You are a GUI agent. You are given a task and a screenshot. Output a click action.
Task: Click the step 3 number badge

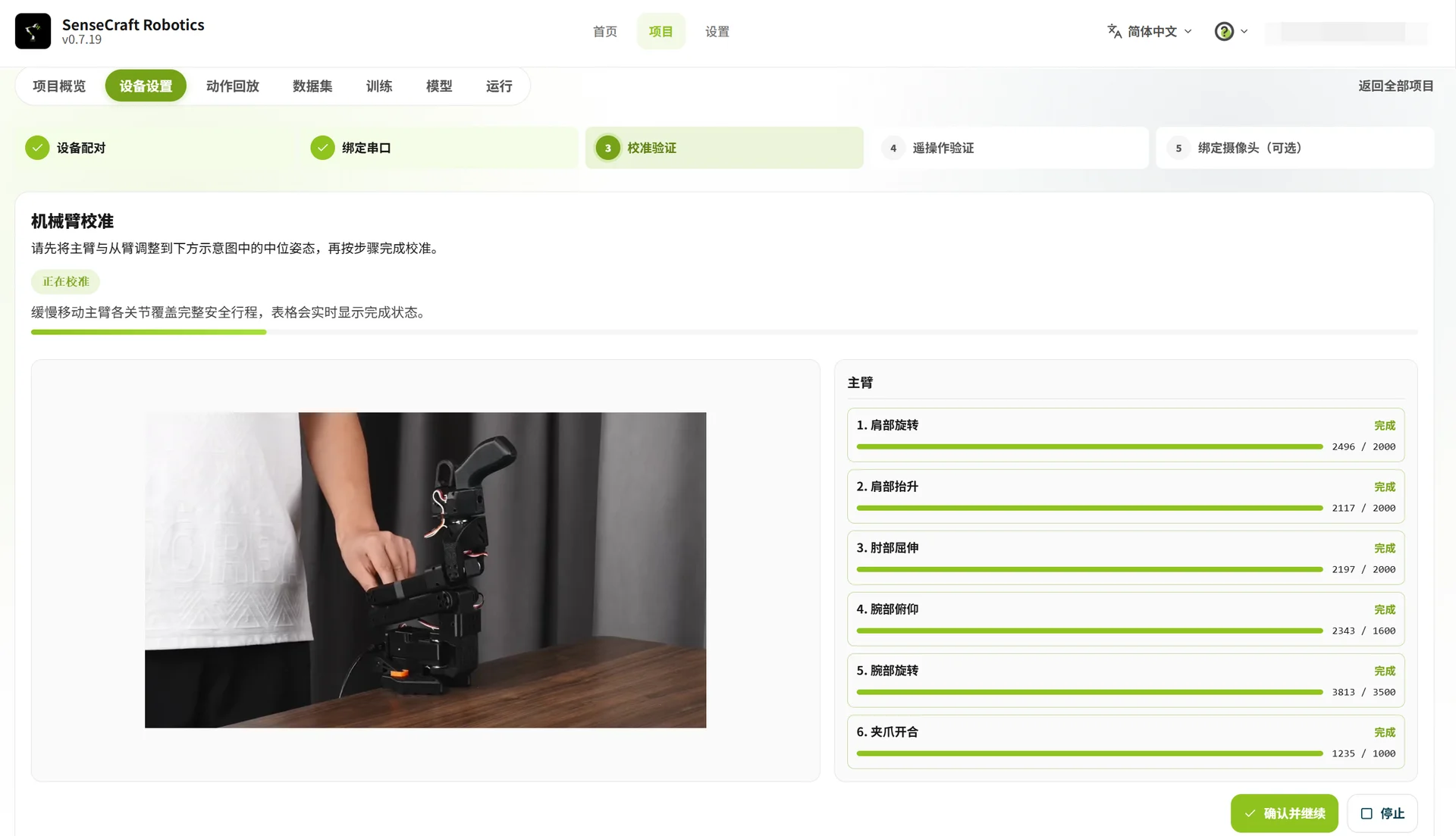[x=607, y=148]
